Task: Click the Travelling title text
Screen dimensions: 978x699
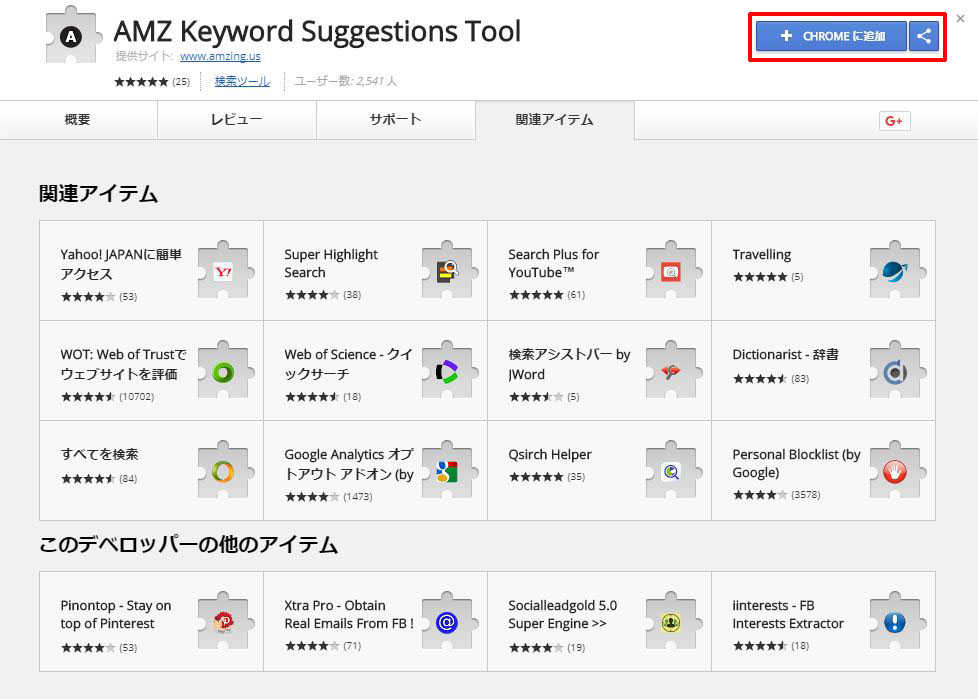Action: (762, 254)
